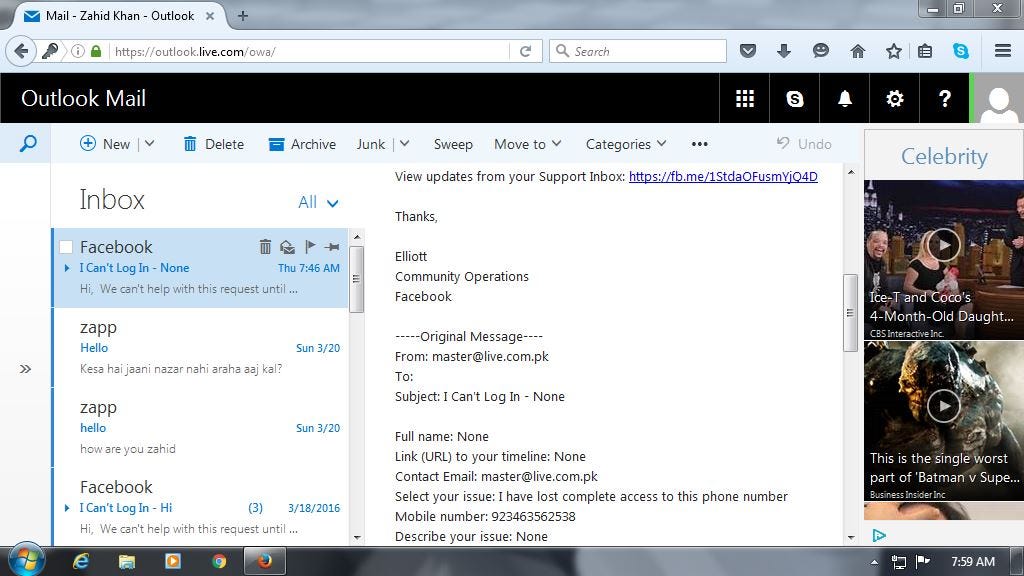Open Firefox downloads arrow
Image resolution: width=1024 pixels, height=576 pixels.
point(784,51)
